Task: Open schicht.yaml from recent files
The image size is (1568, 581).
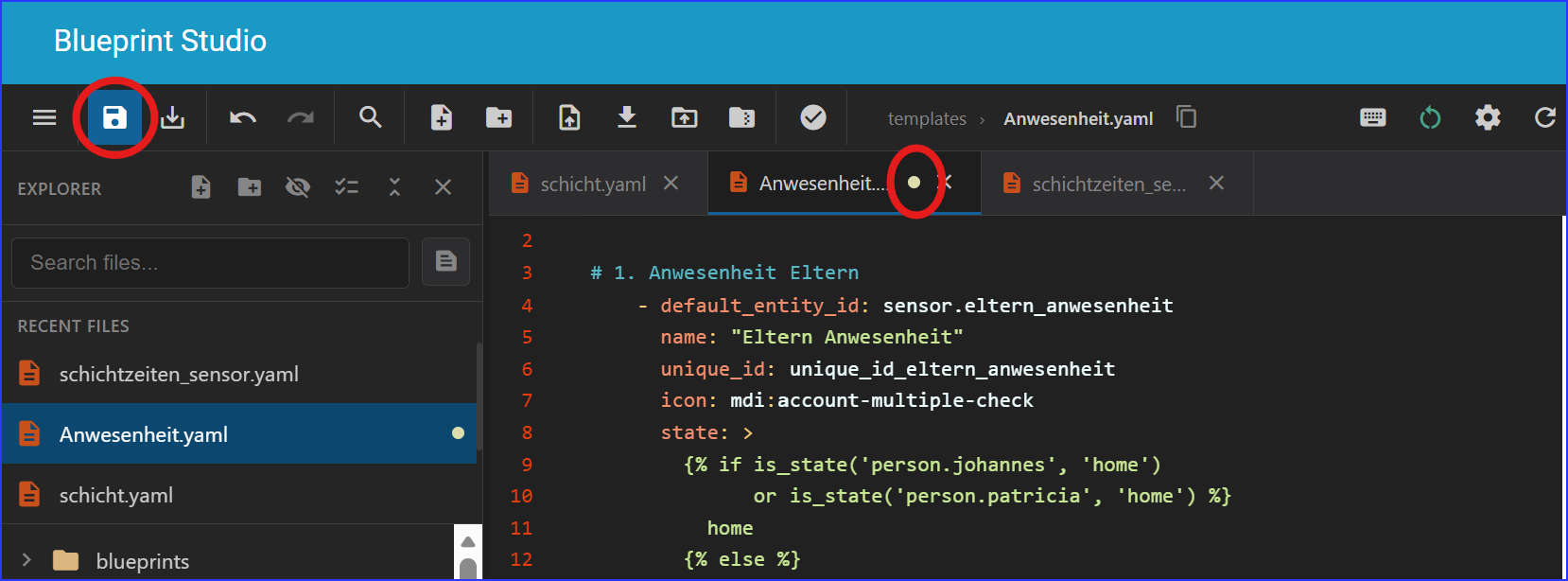Action: (239, 495)
